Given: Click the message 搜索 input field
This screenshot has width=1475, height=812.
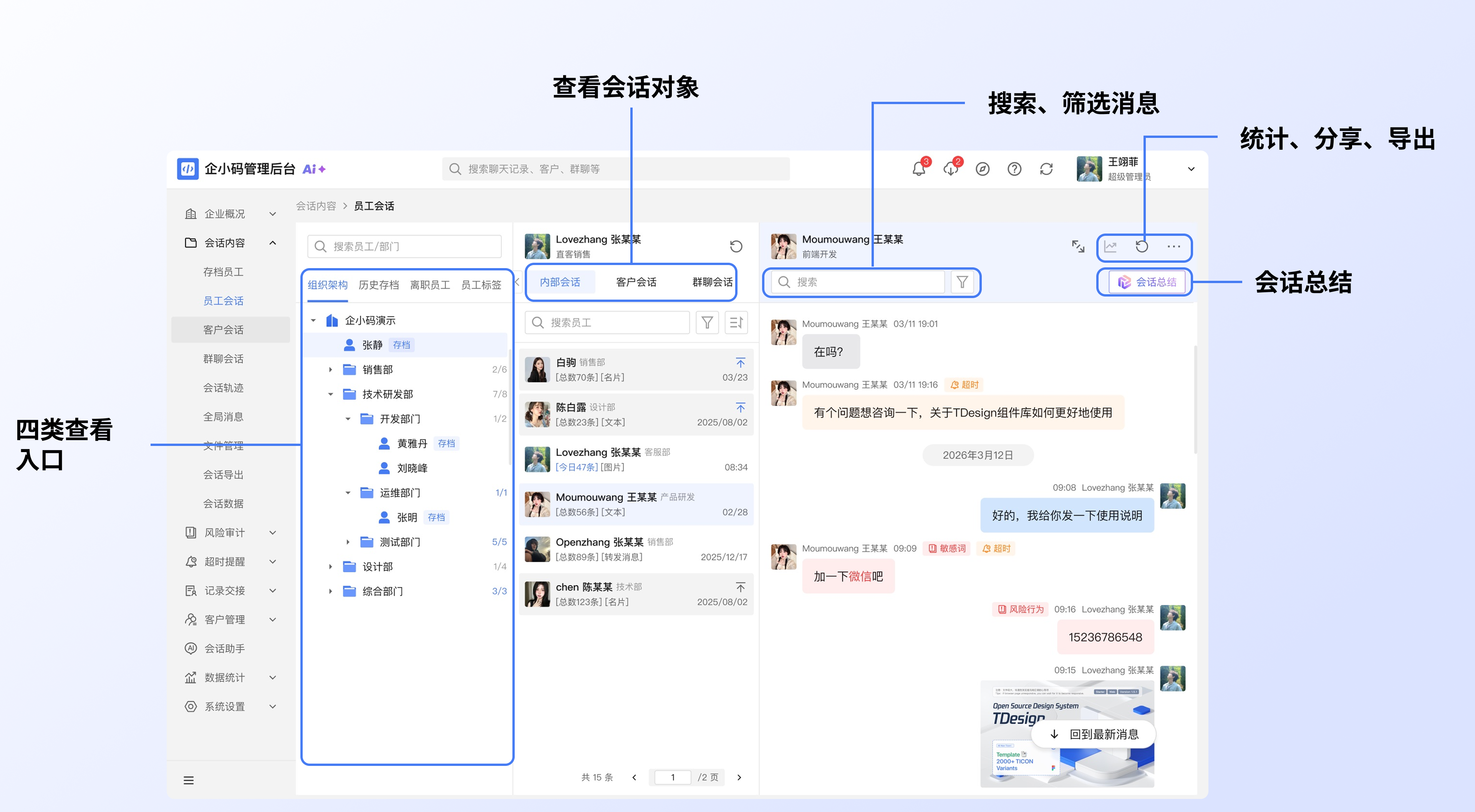Looking at the screenshot, I should (x=857, y=282).
